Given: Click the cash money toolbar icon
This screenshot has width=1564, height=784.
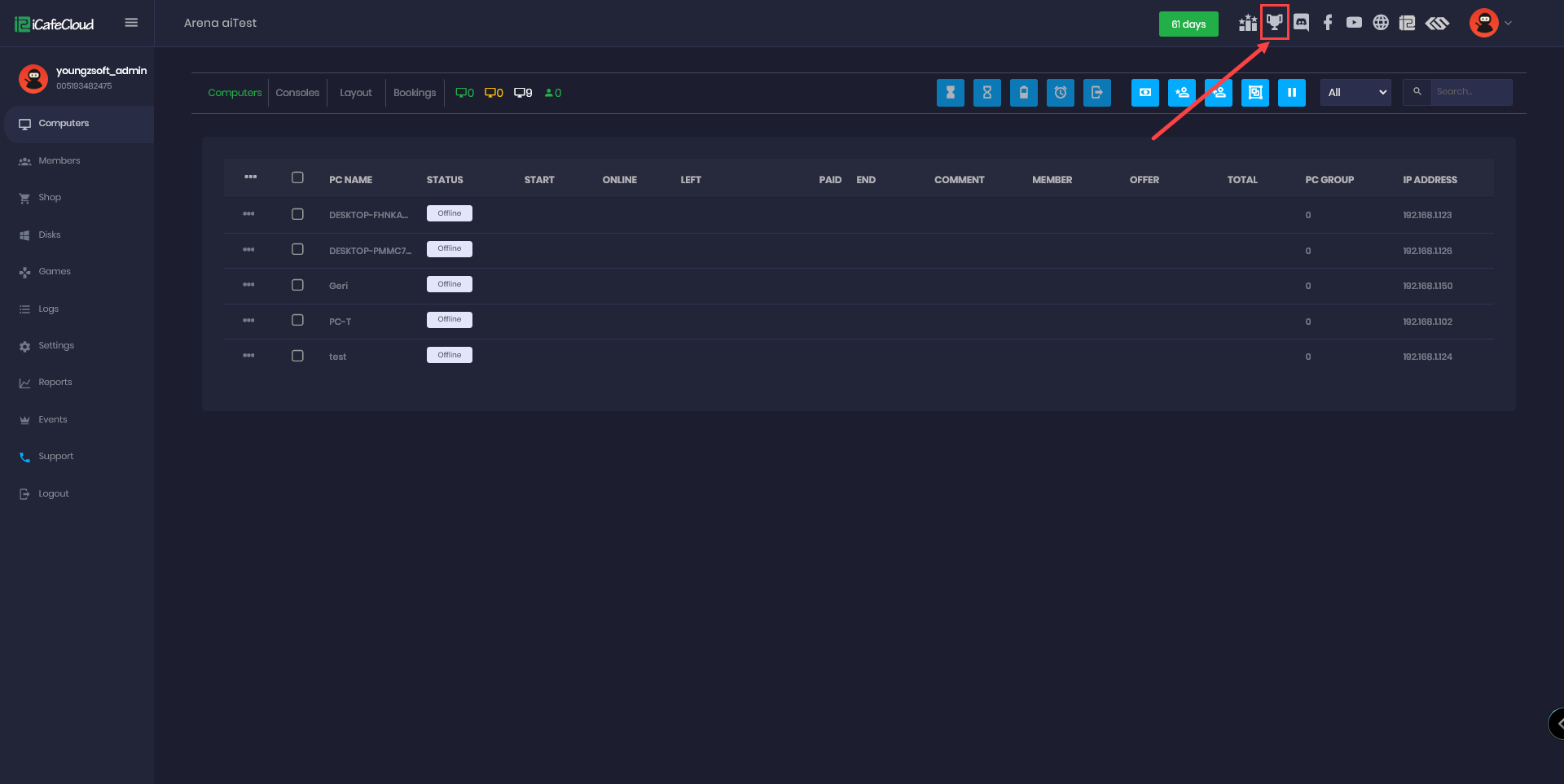Looking at the screenshot, I should pyautogui.click(x=1144, y=93).
